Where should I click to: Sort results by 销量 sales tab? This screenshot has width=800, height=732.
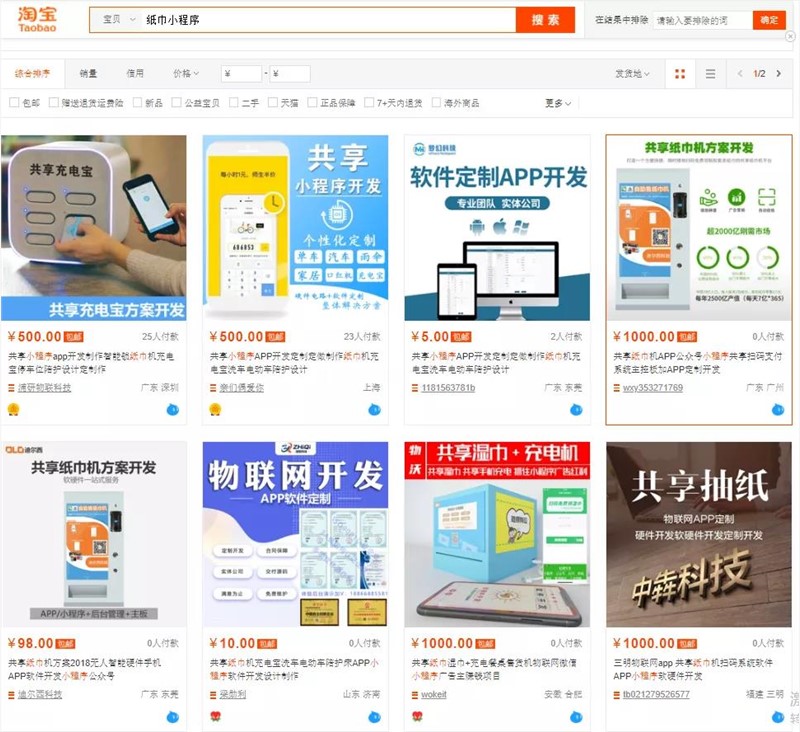click(88, 74)
